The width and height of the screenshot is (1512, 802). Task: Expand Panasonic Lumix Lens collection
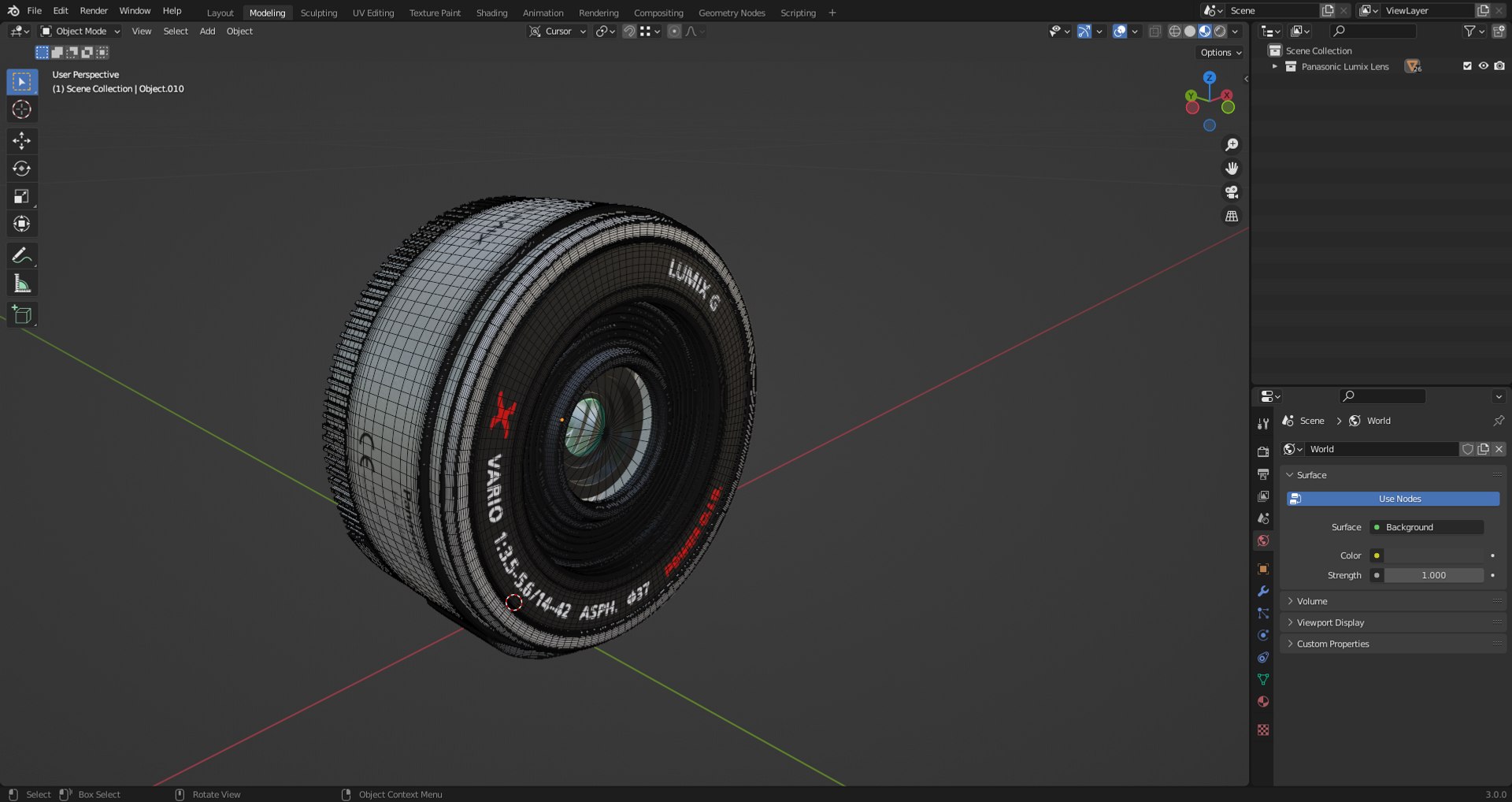[x=1275, y=66]
